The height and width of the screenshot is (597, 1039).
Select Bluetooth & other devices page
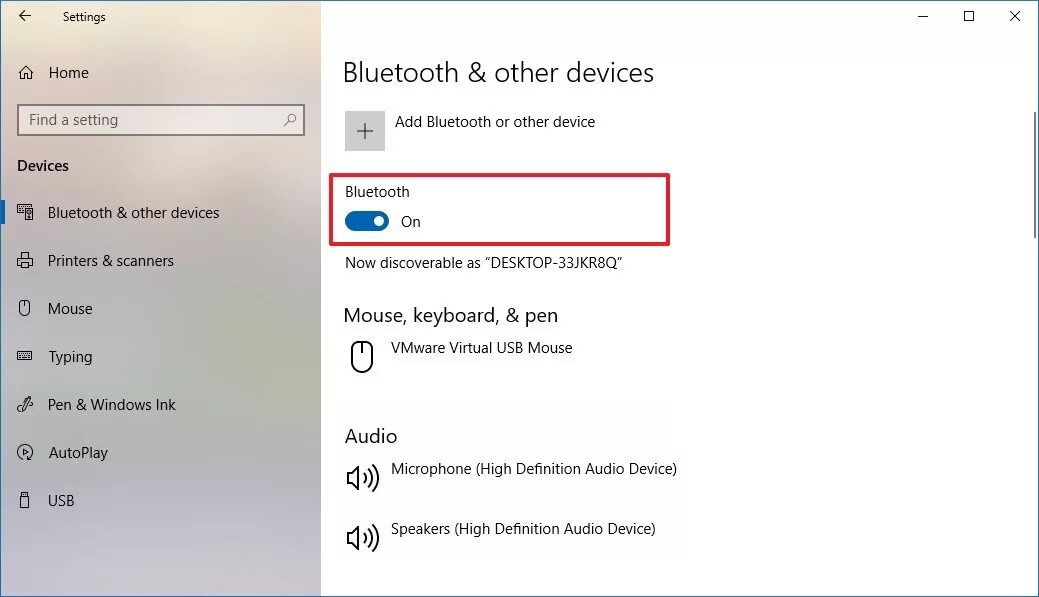(133, 213)
